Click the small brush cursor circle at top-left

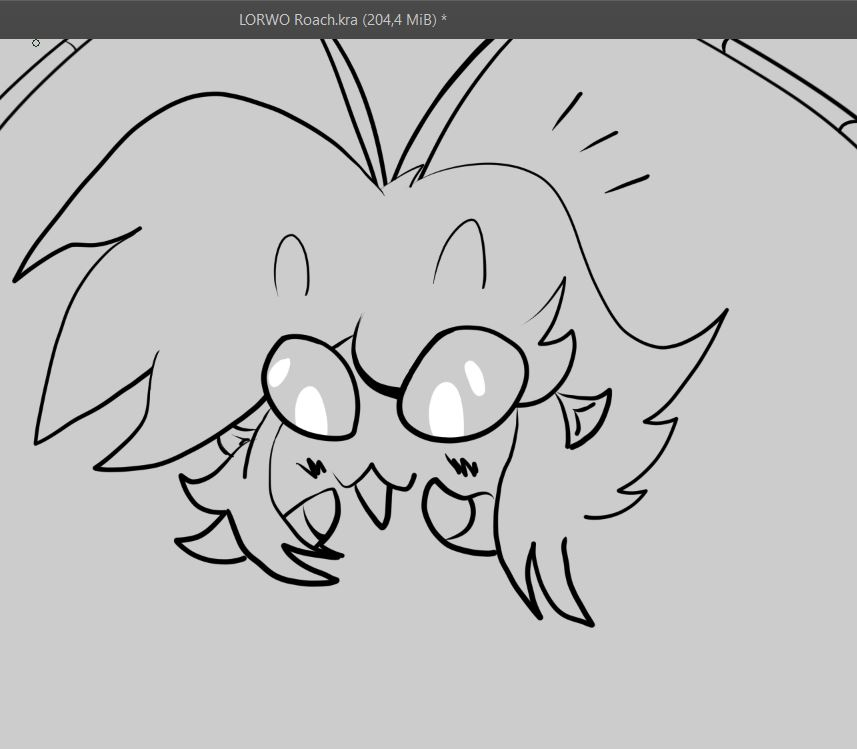point(36,43)
